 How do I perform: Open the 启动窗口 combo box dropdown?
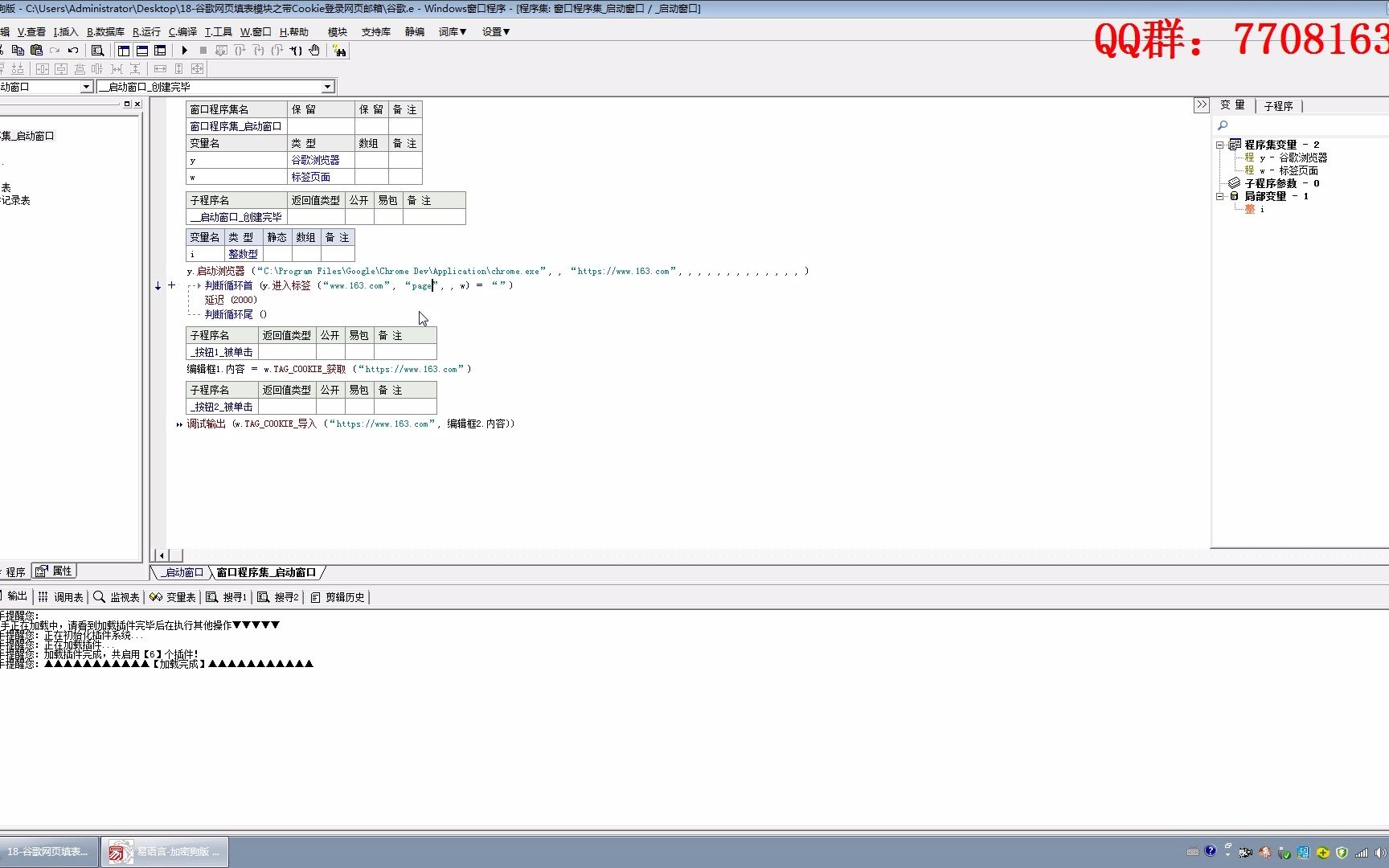[87, 87]
